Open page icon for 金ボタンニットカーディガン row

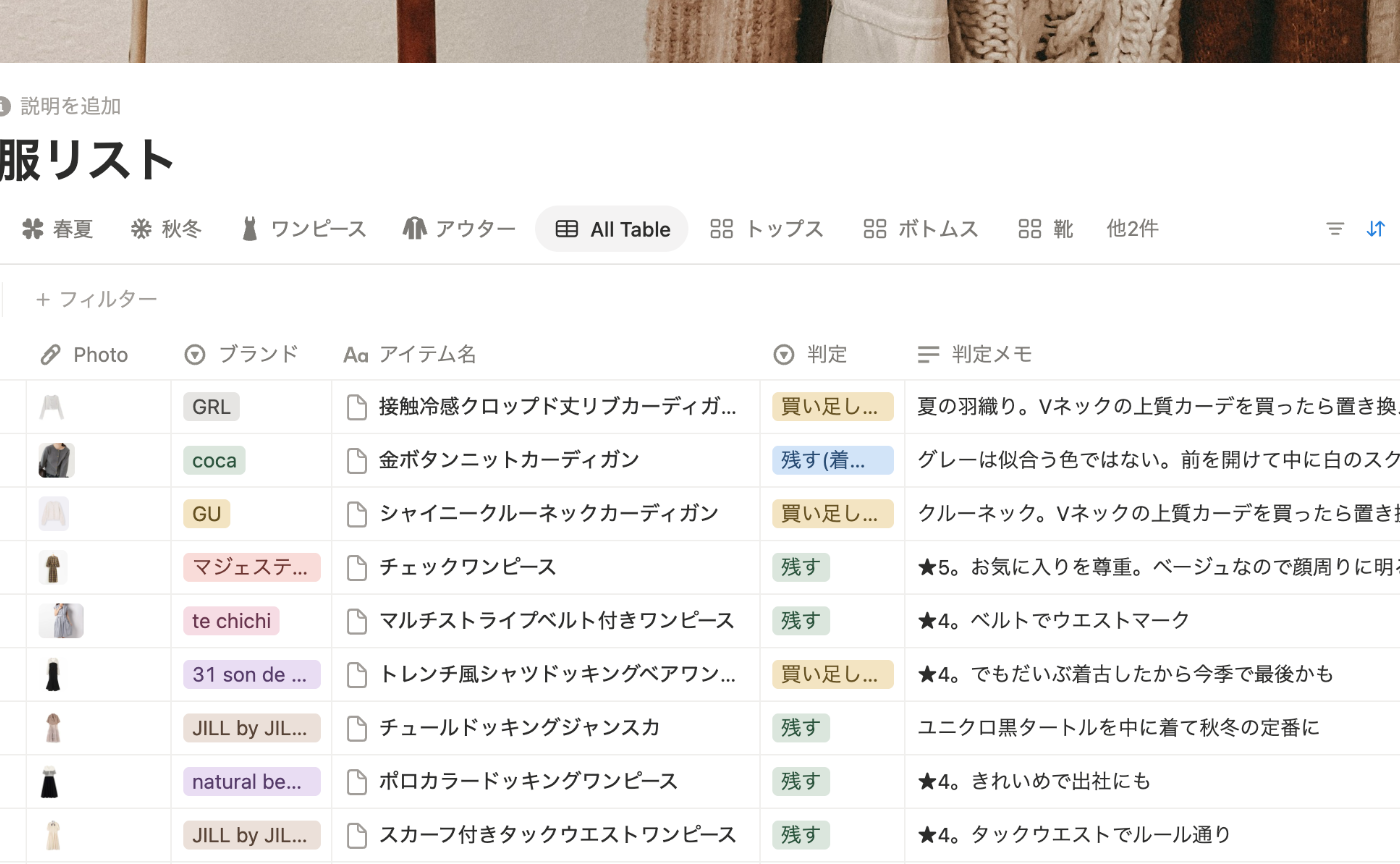point(357,460)
